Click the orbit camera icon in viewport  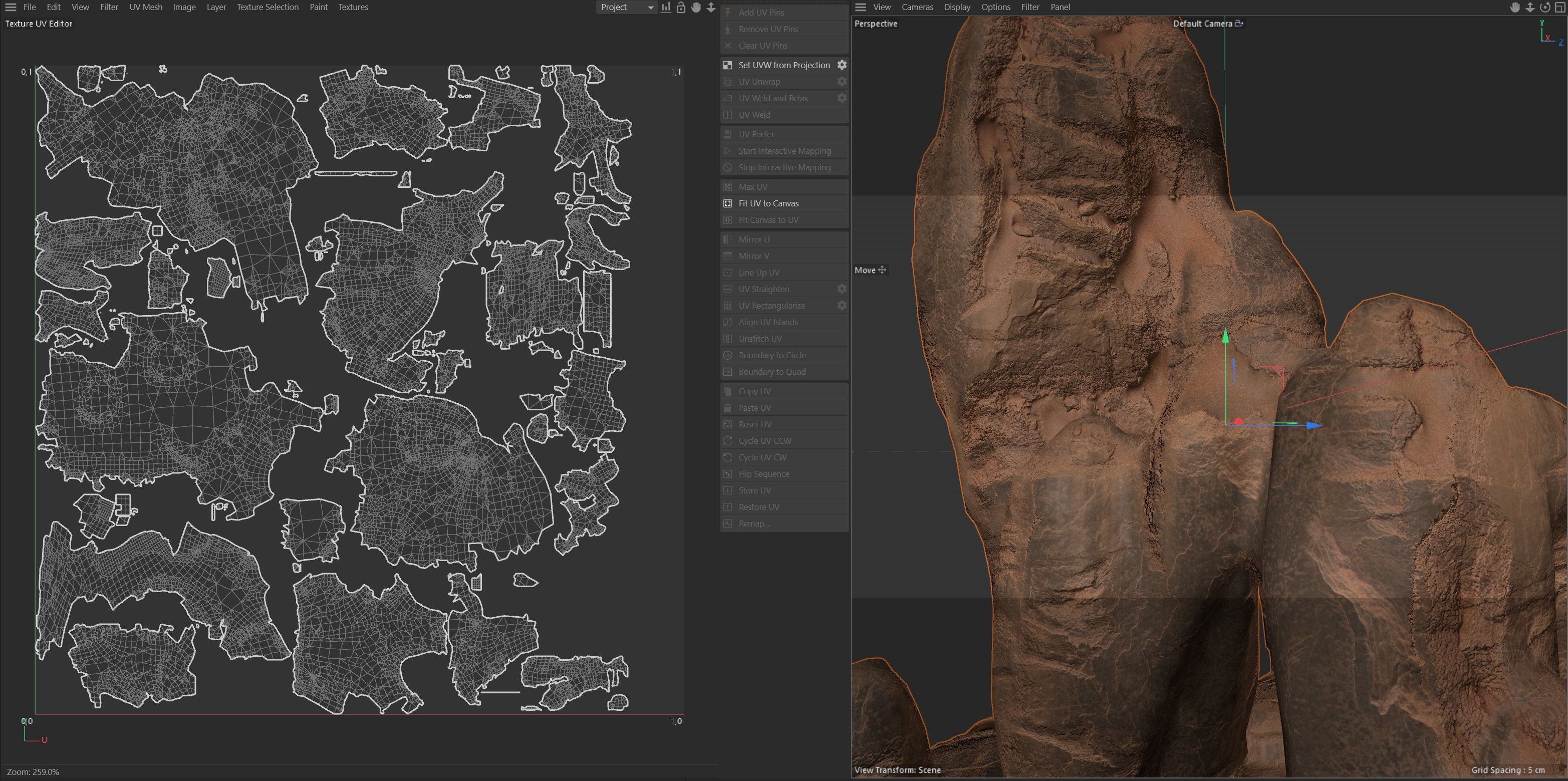1545,8
